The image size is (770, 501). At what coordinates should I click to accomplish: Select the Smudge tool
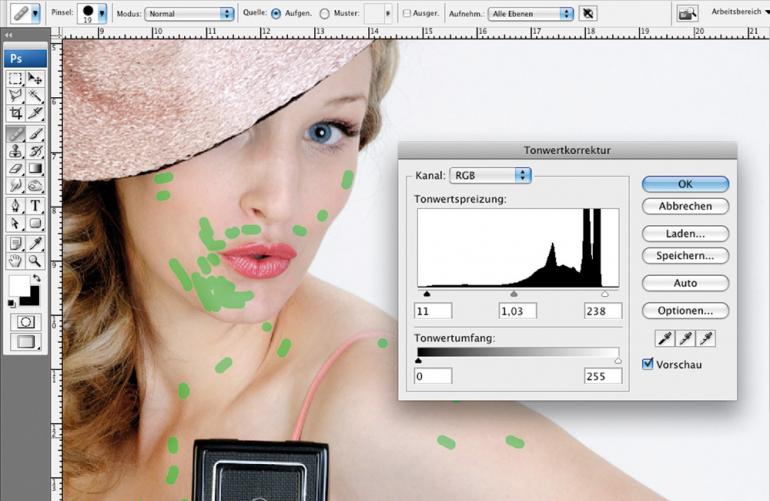15,186
